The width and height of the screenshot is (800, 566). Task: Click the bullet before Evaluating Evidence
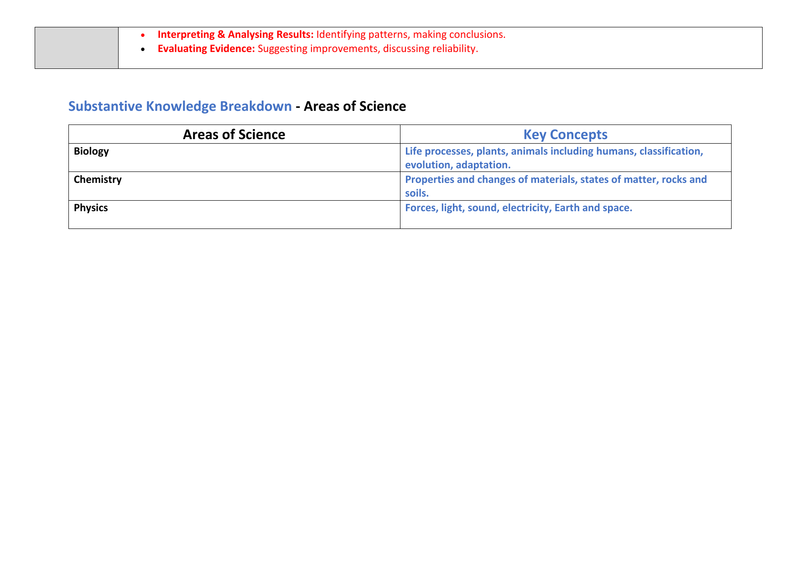144,49
